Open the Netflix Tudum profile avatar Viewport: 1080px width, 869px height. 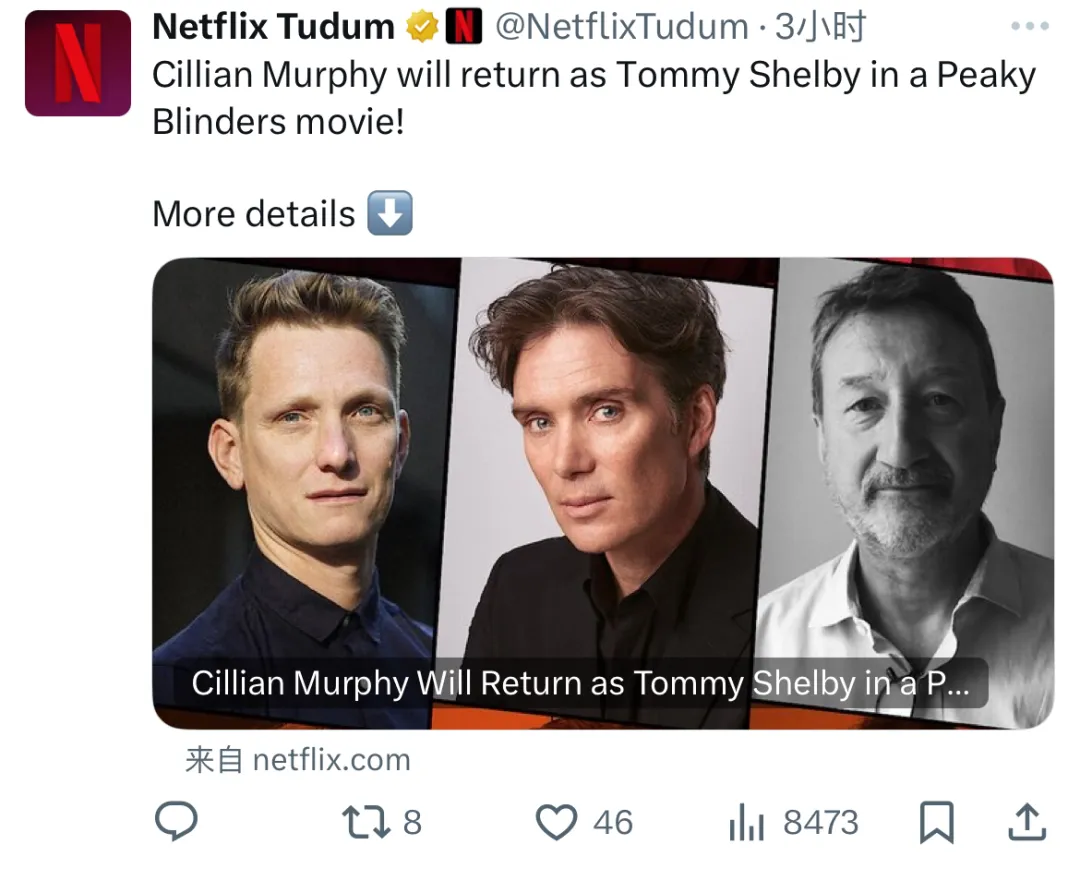point(78,63)
